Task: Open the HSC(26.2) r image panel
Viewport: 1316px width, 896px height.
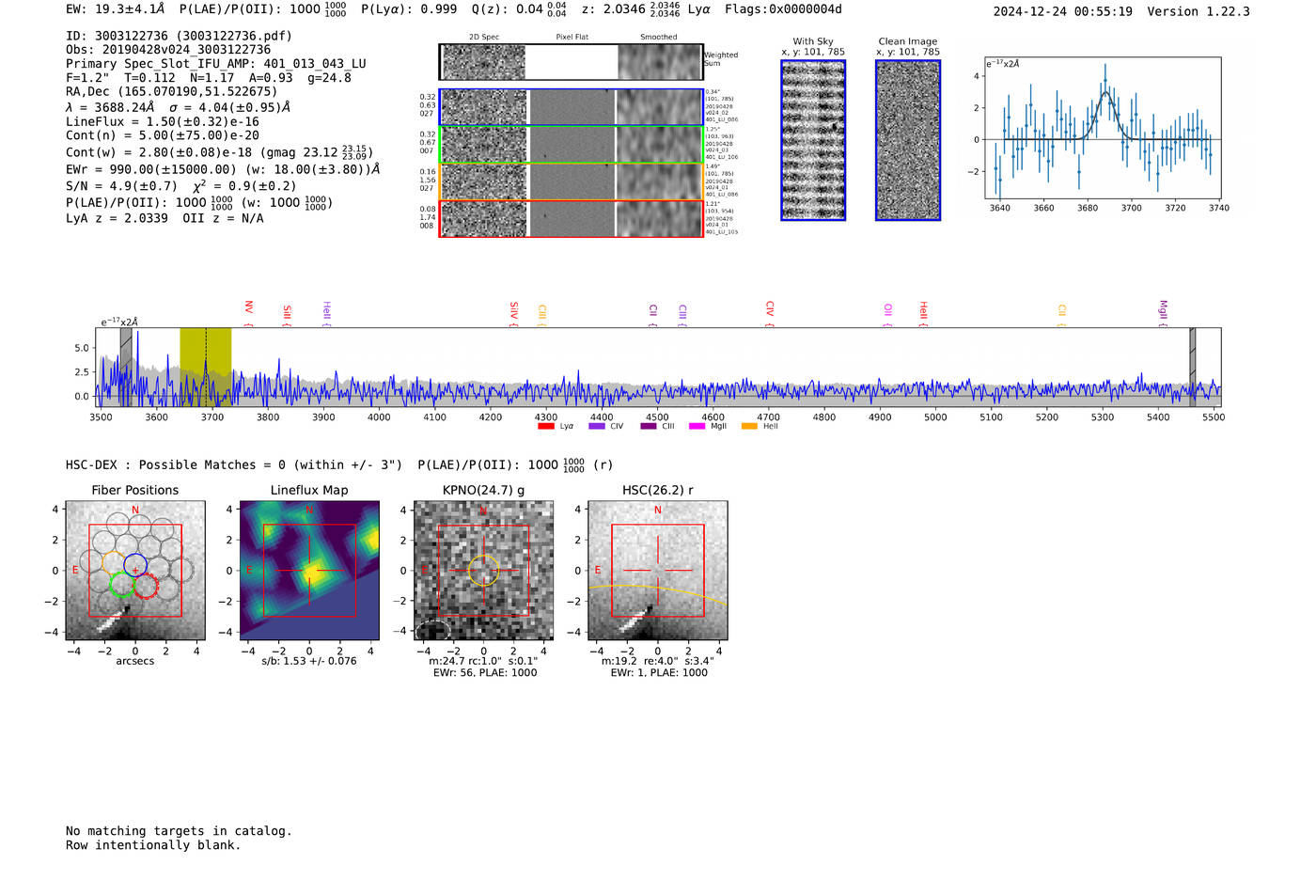Action: pos(657,571)
